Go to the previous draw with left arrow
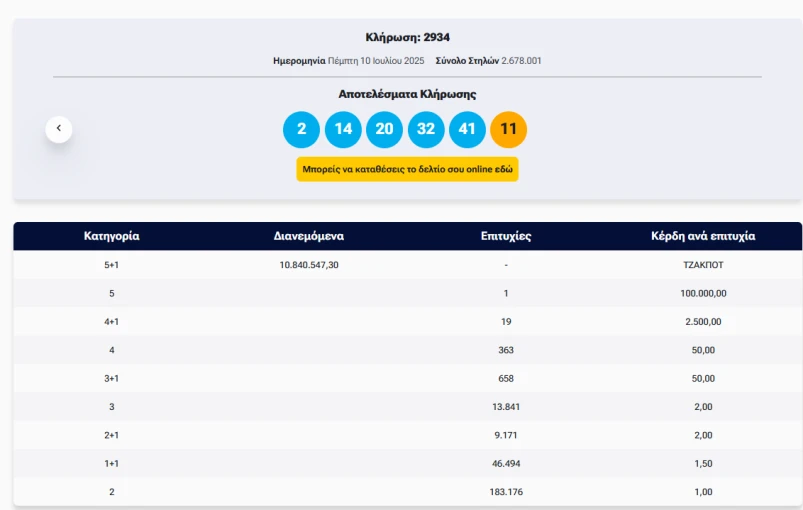 click(x=58, y=129)
